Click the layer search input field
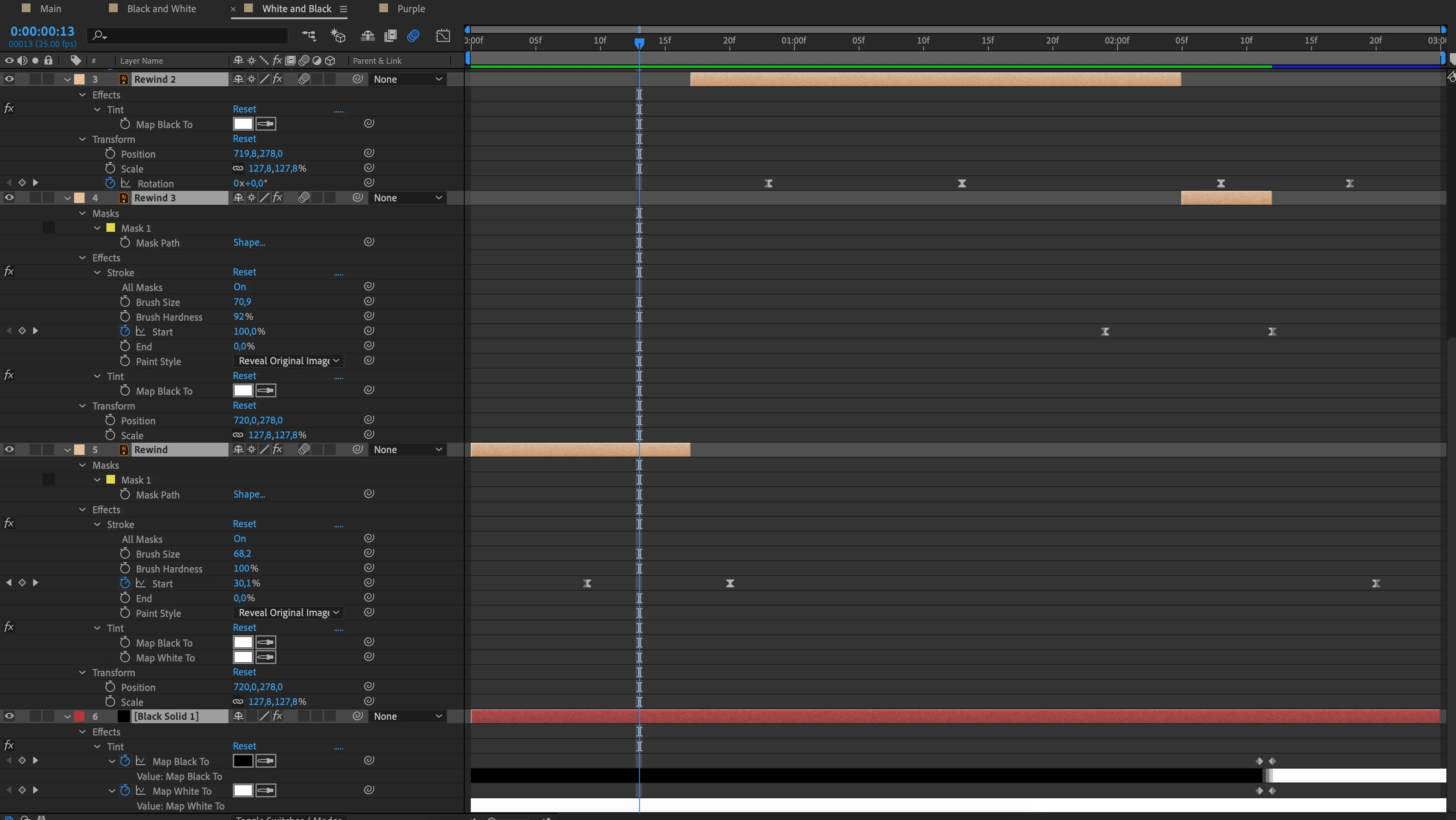 192,36
